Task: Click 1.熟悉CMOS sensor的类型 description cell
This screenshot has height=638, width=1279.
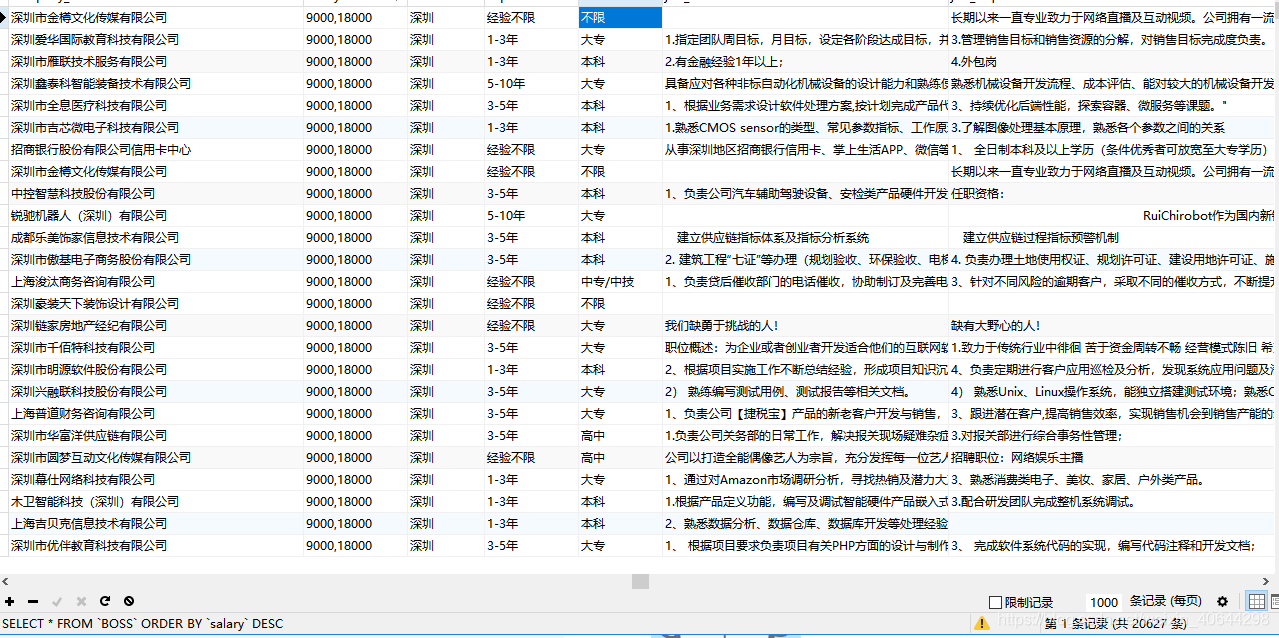Action: click(x=805, y=127)
